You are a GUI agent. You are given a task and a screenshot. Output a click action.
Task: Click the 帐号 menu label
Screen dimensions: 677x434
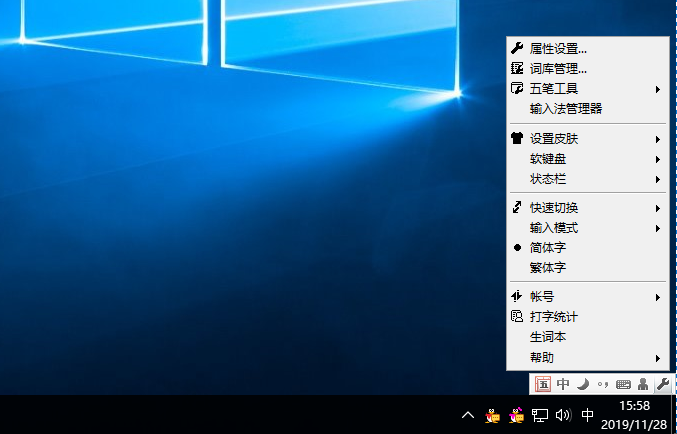tap(542, 297)
